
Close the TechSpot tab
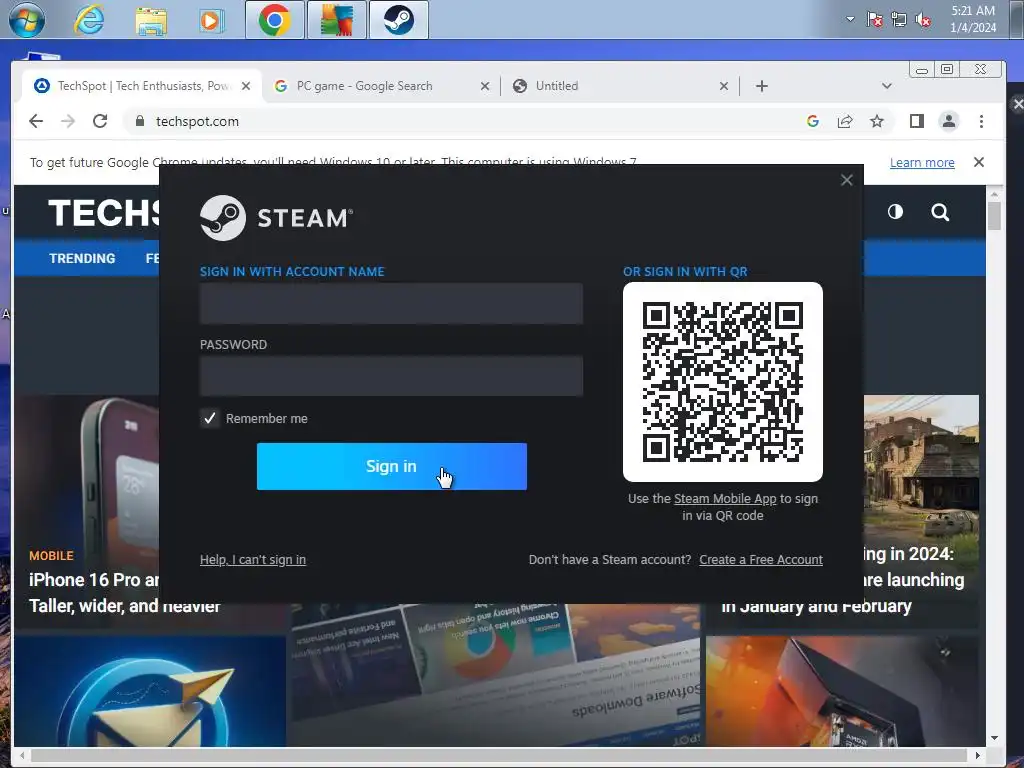coord(246,86)
